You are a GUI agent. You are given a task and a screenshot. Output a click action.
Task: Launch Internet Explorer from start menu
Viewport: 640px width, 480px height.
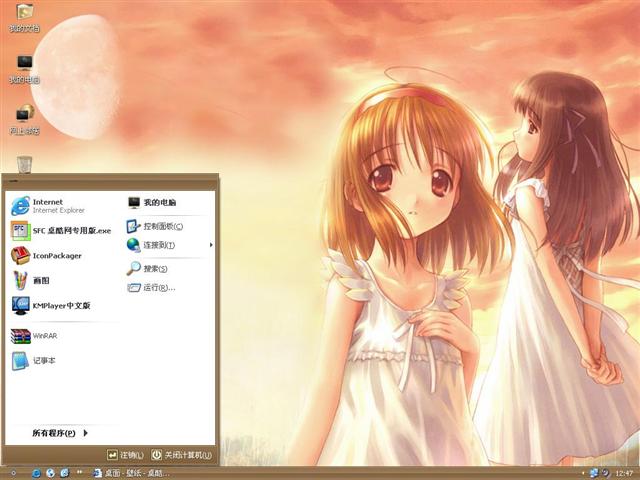(x=63, y=206)
